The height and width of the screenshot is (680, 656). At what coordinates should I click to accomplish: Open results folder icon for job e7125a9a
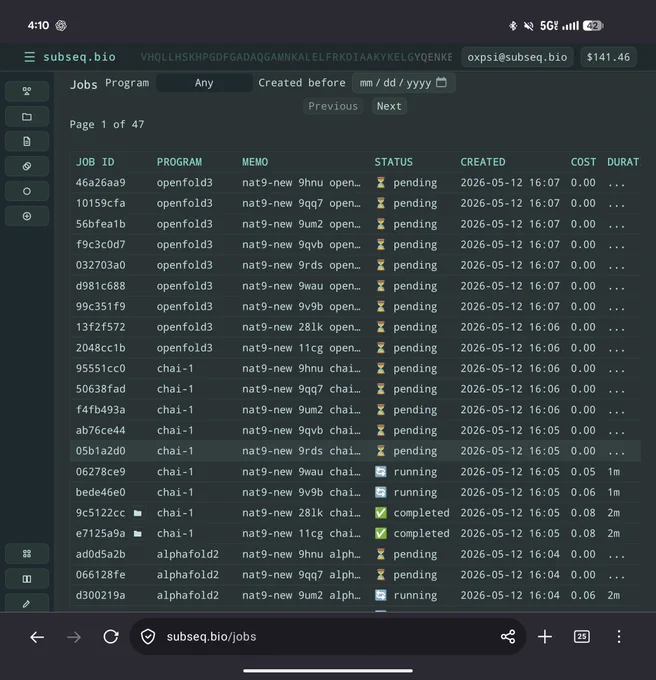pyautogui.click(x=138, y=533)
